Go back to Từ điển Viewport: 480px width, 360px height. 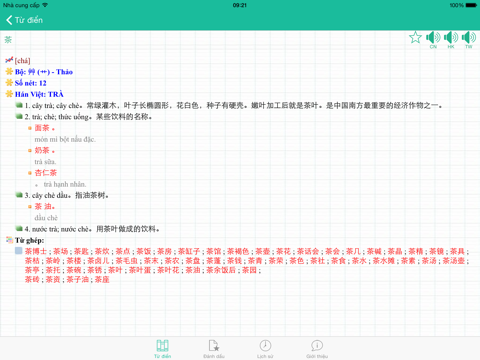[x=24, y=20]
